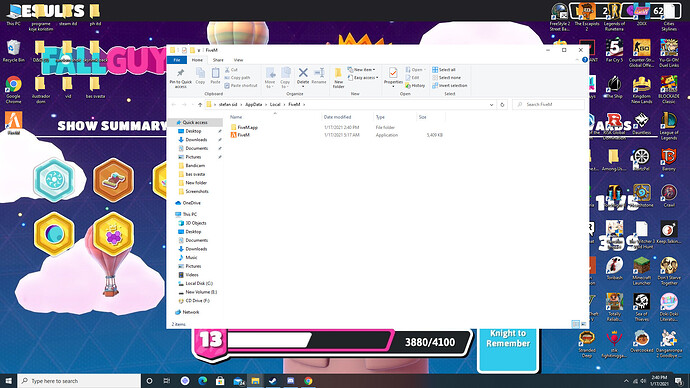Open Screenshots folder in sidebar

197,191
